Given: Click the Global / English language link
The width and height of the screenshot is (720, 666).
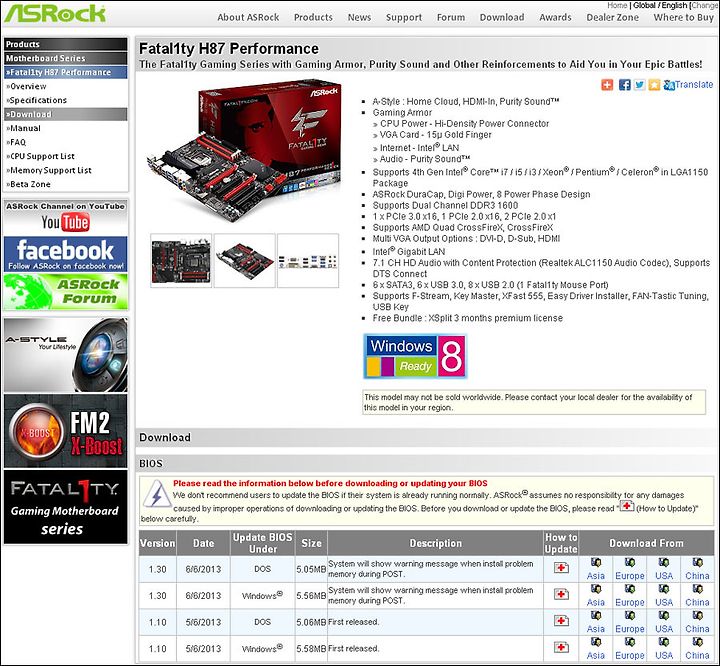Looking at the screenshot, I should [660, 5].
